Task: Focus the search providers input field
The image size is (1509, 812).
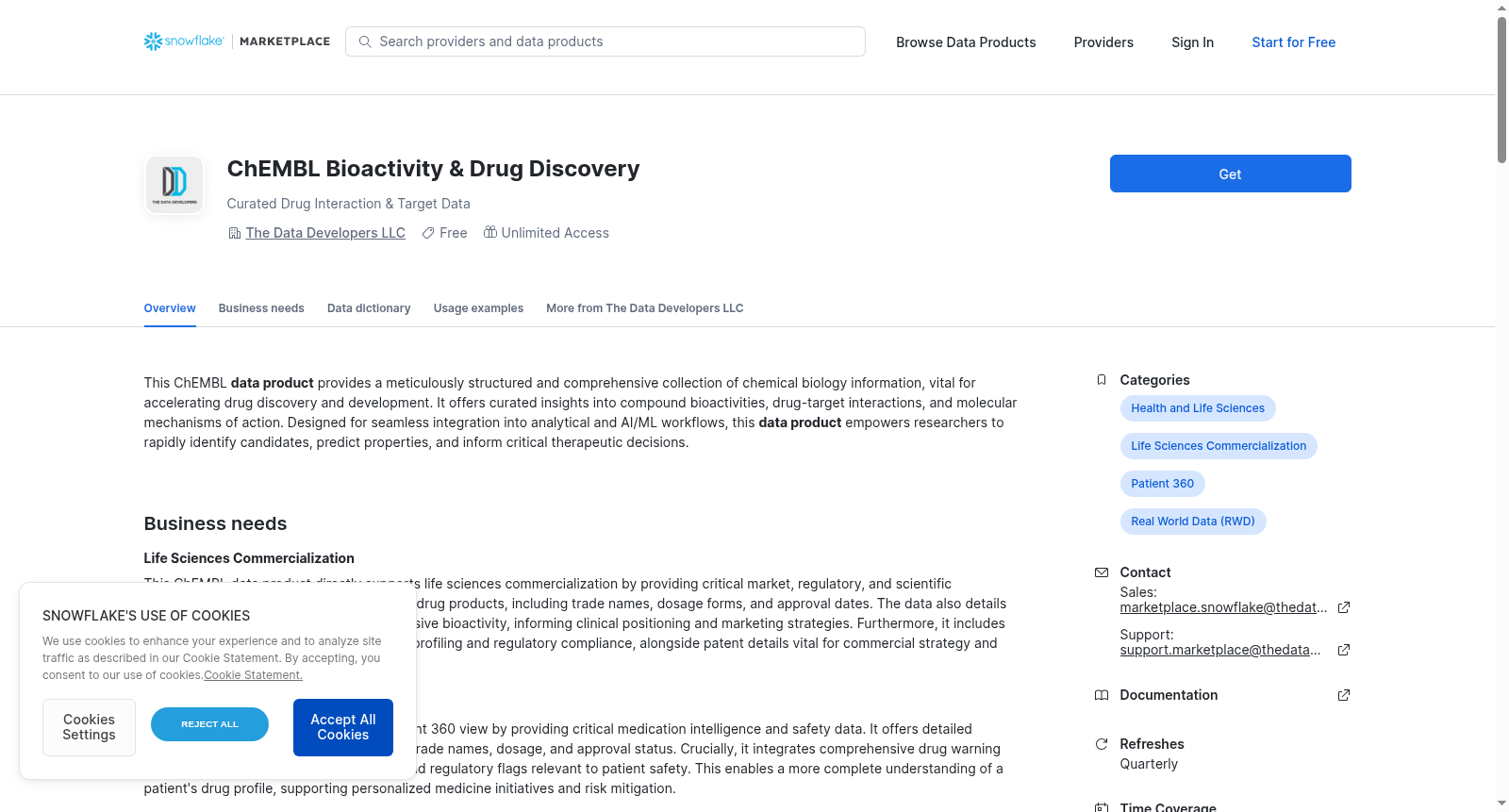Action: pos(605,41)
